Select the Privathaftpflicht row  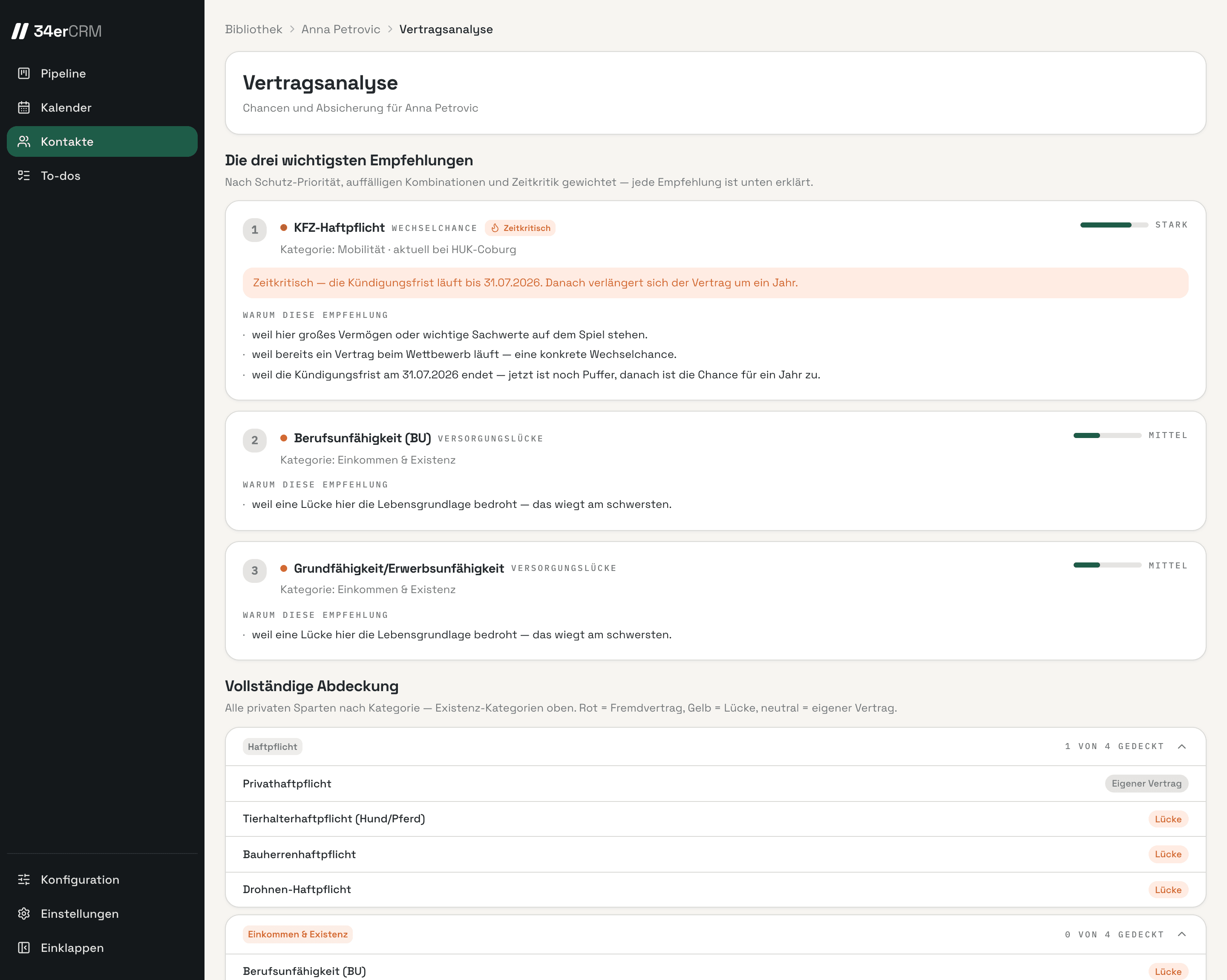[x=715, y=784]
